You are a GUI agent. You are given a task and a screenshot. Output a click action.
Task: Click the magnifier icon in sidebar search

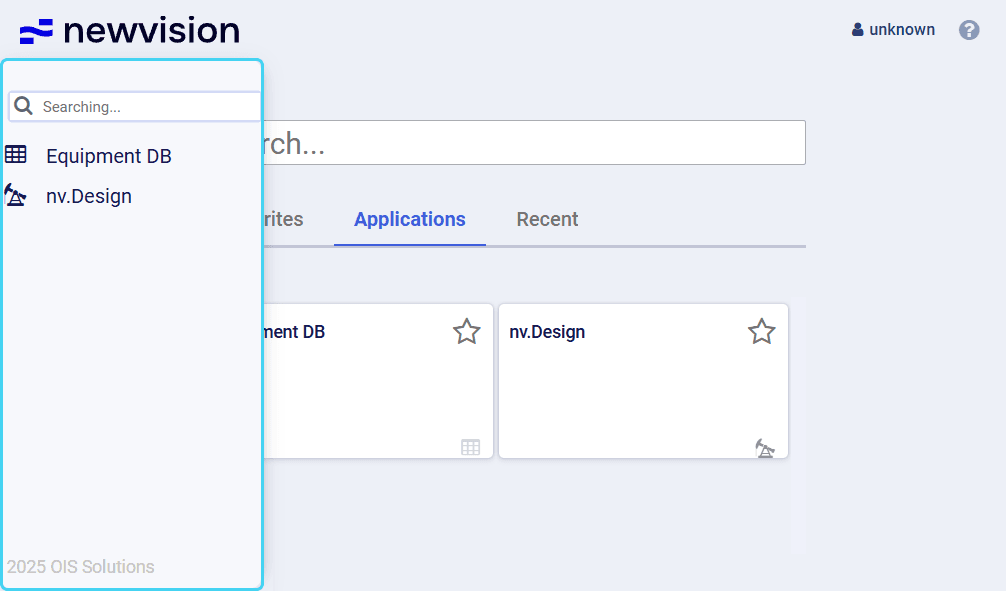tap(24, 106)
